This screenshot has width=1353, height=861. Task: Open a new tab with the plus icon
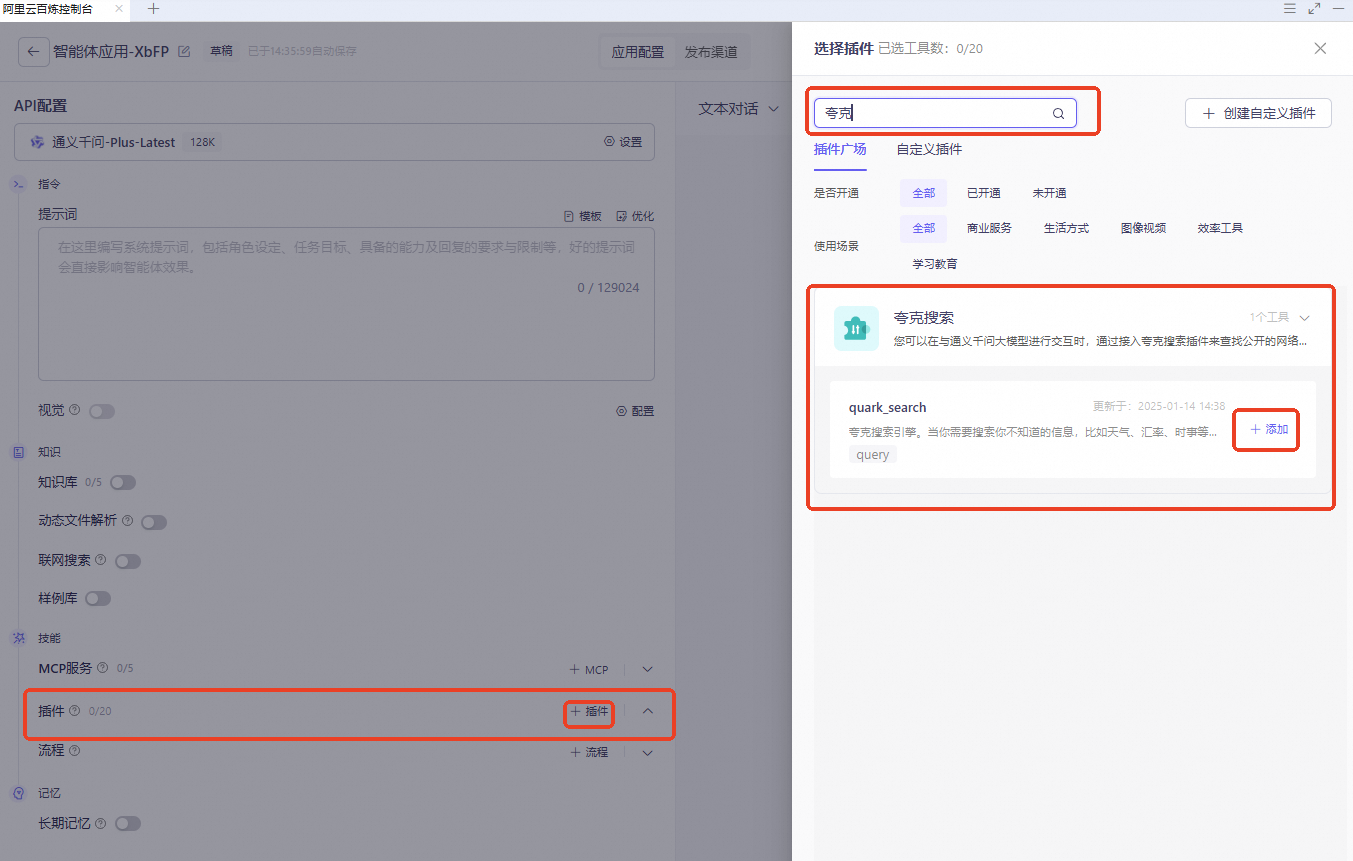(153, 8)
